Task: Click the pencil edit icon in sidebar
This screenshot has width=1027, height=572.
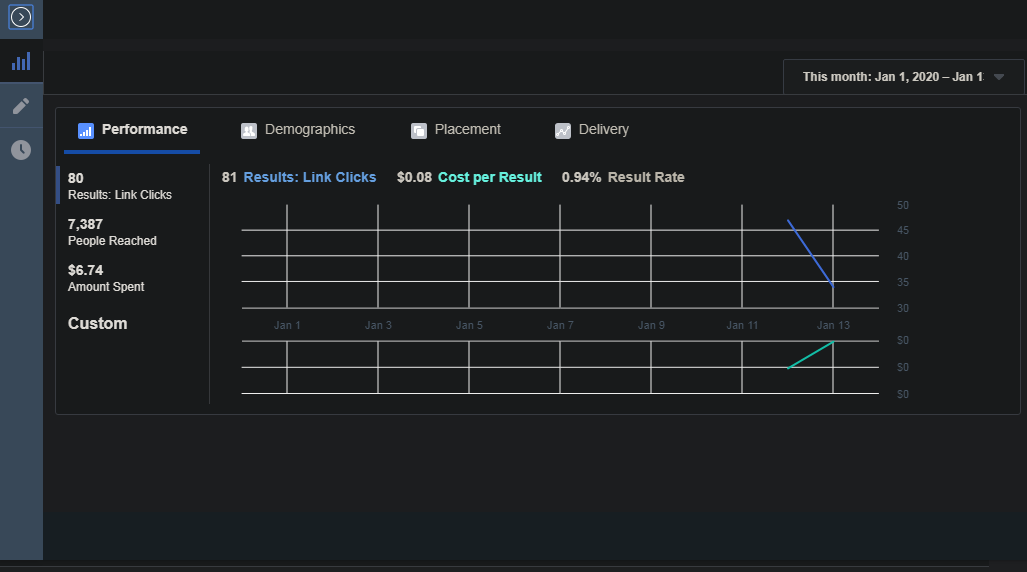Action: (x=21, y=106)
